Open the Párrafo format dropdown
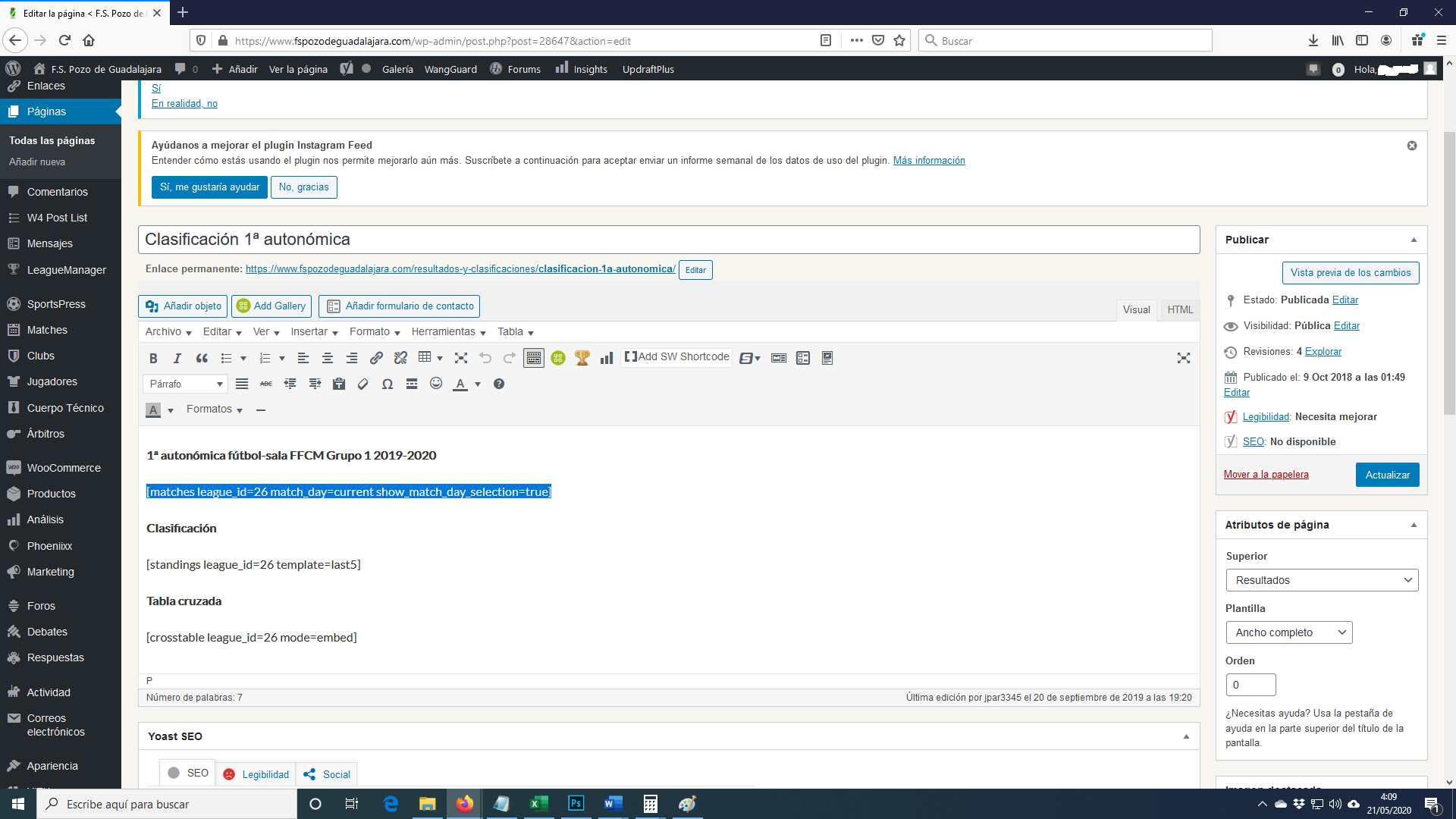The height and width of the screenshot is (819, 1456). [185, 384]
